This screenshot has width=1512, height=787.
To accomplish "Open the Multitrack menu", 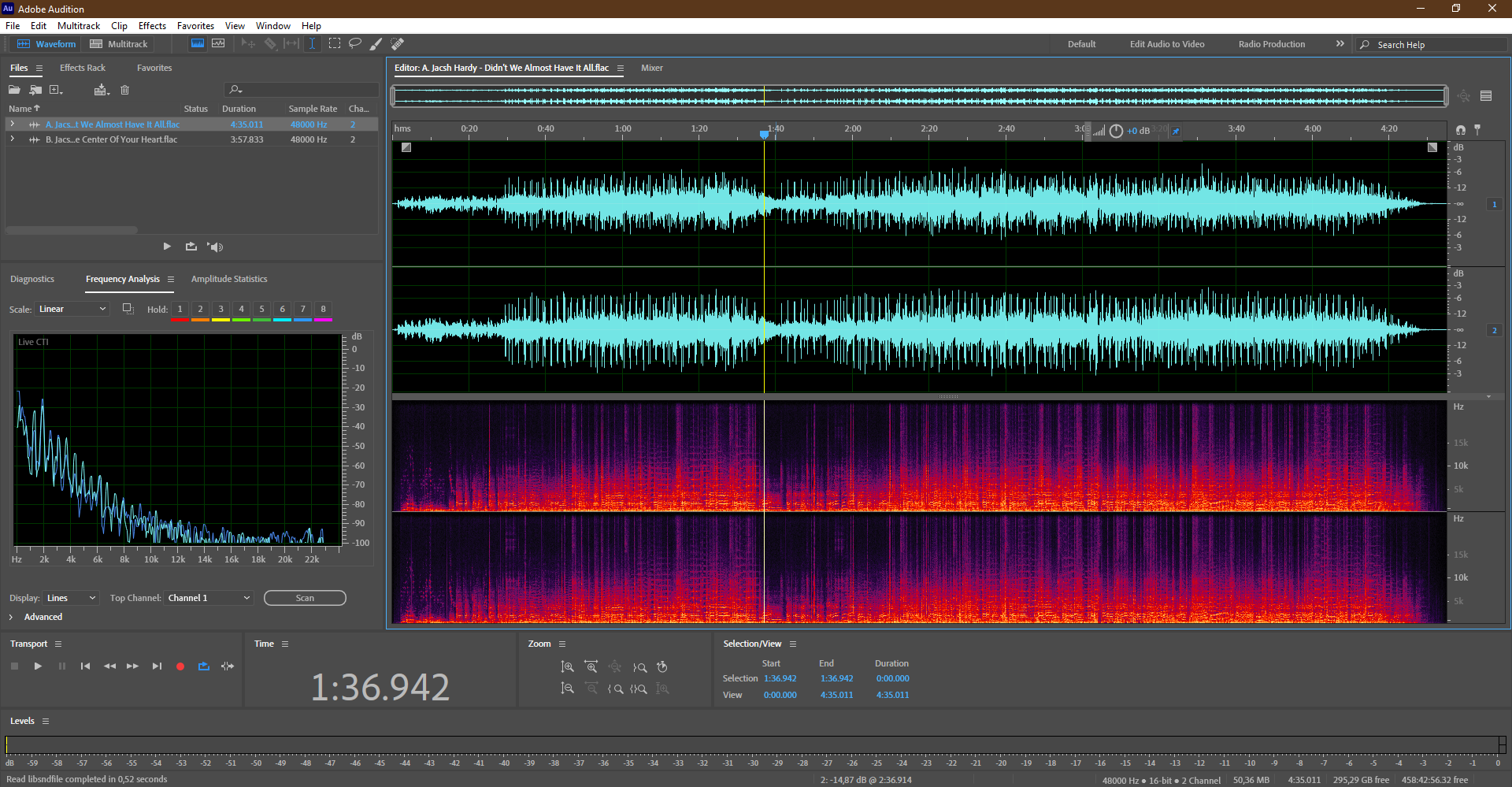I will pyautogui.click(x=79, y=26).
